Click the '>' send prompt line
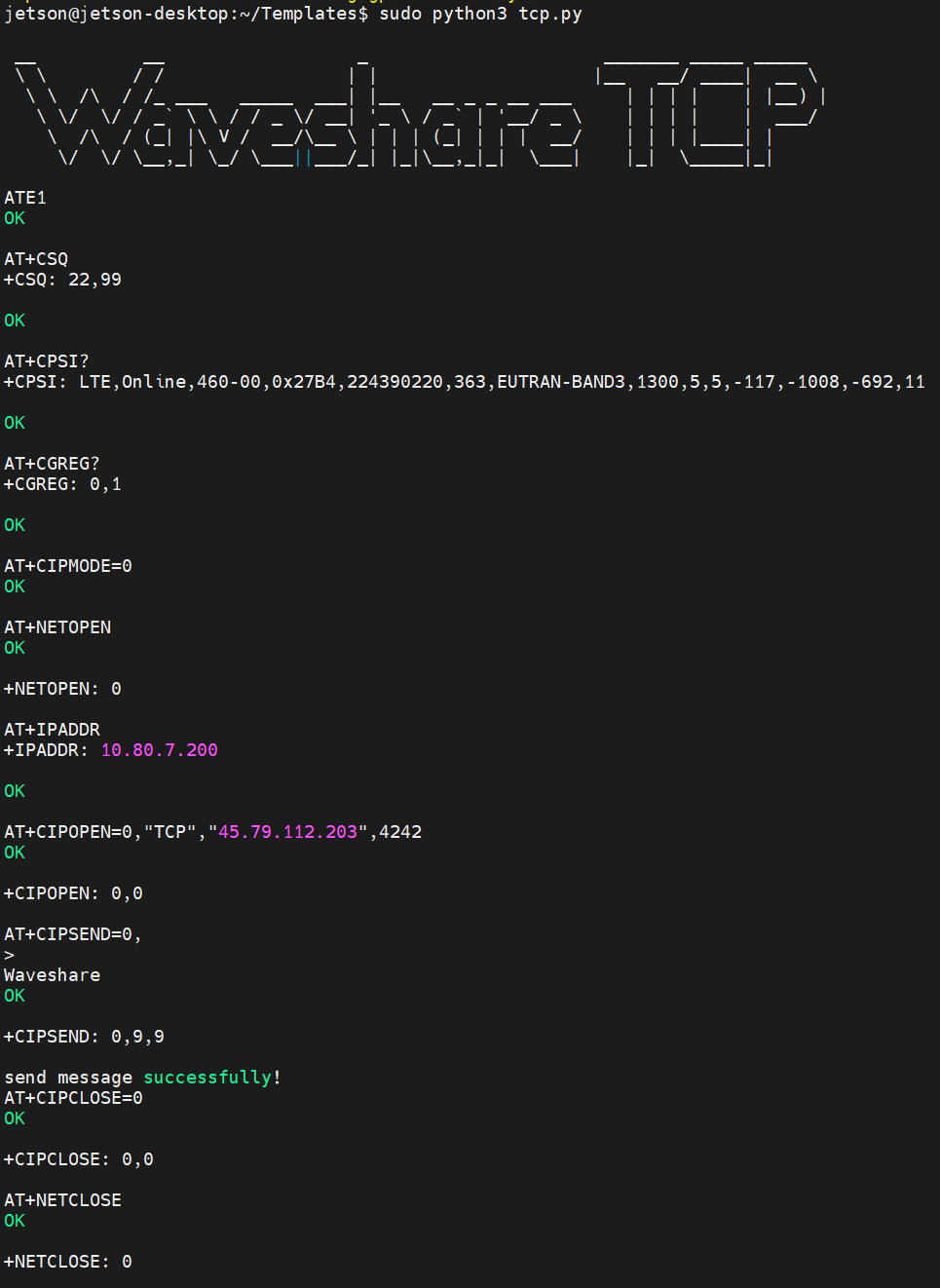Viewport: 940px width, 1288px height. [x=10, y=955]
